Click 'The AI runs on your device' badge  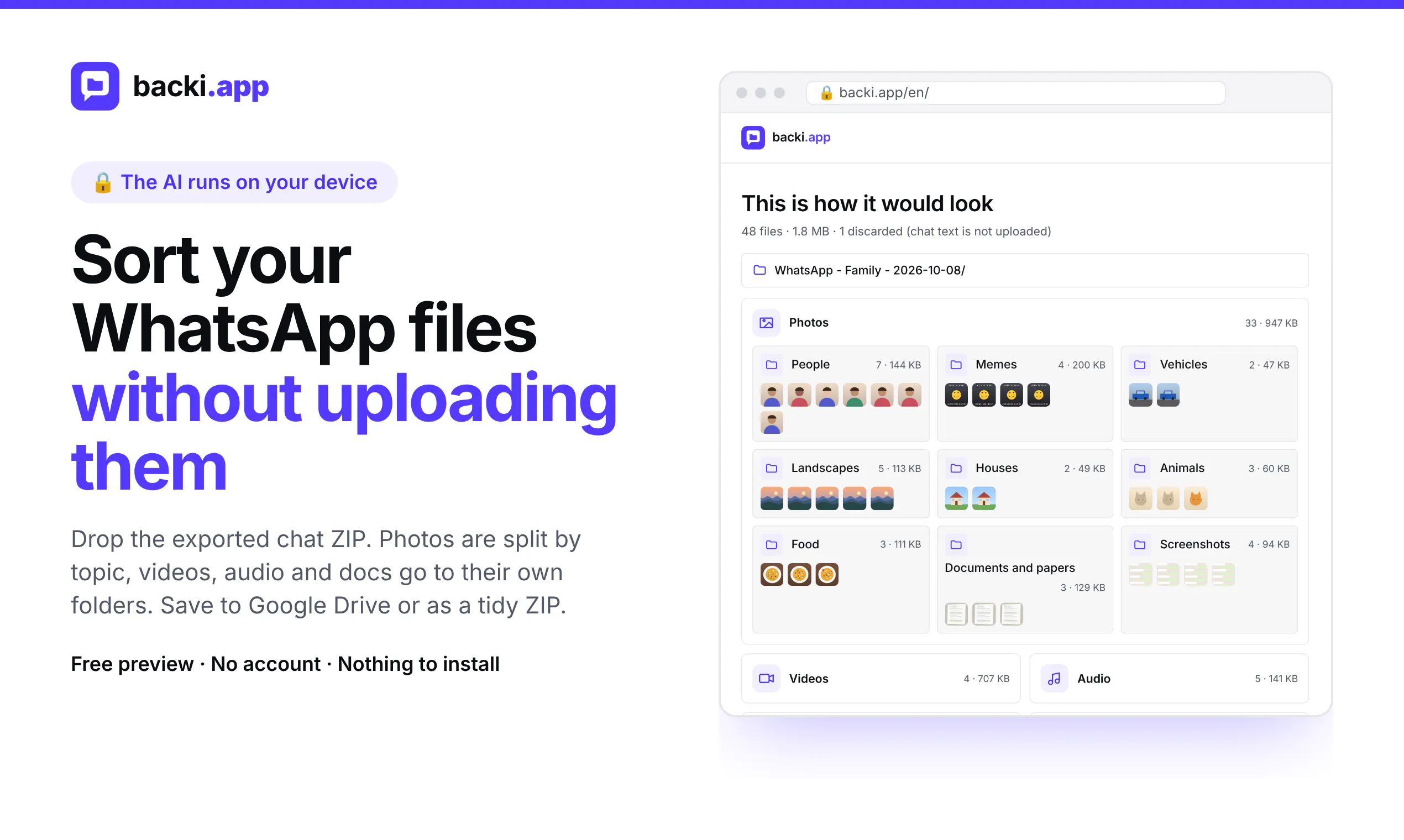[x=234, y=182]
